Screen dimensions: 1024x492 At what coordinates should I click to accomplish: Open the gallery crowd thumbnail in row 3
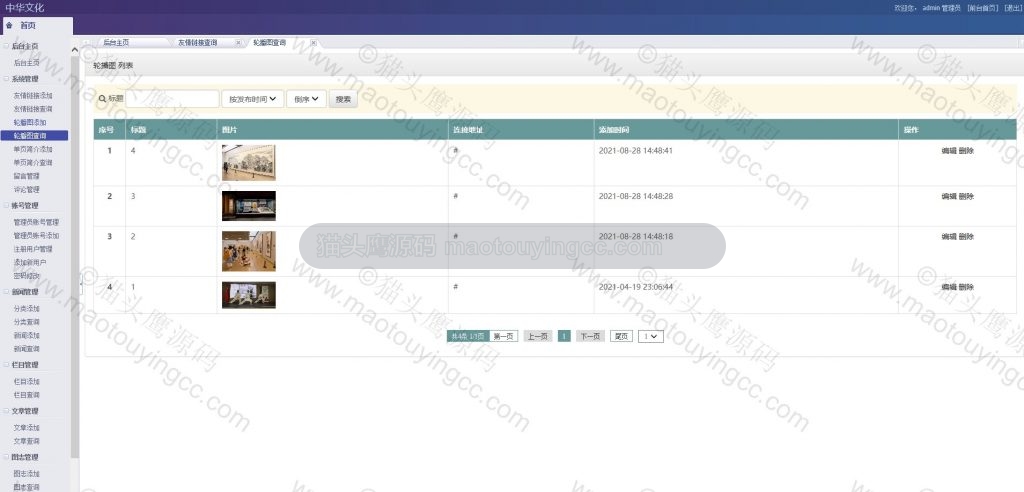pyautogui.click(x=249, y=251)
